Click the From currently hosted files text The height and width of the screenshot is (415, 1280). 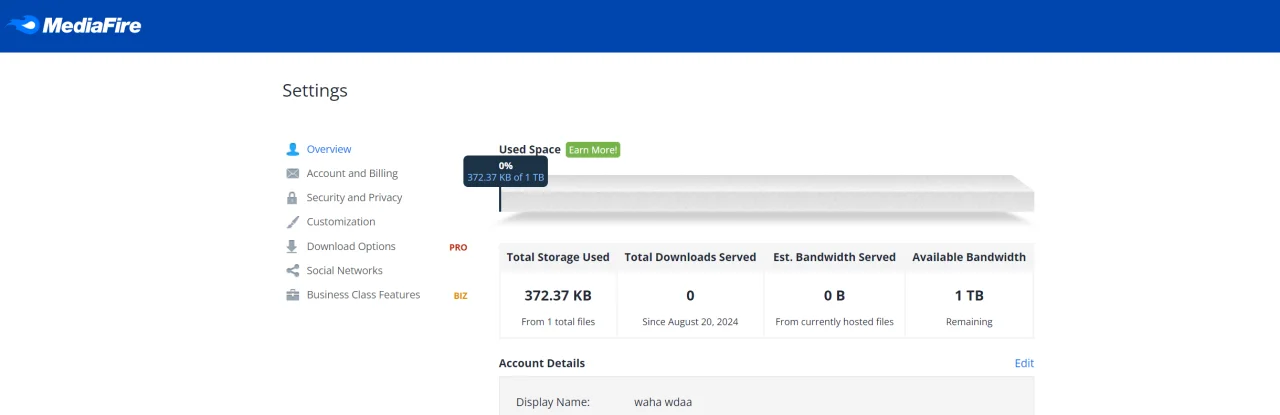[834, 322]
